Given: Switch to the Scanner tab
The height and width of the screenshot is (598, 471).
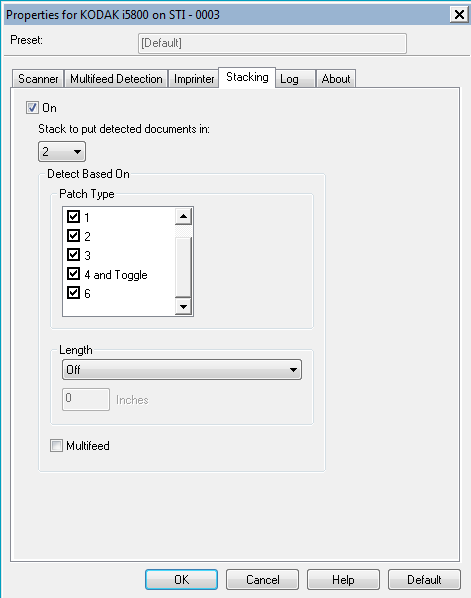Looking at the screenshot, I should 38,79.
